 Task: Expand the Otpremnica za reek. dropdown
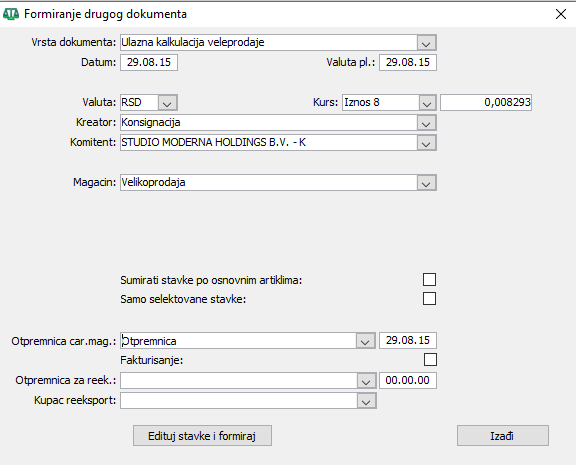(366, 381)
